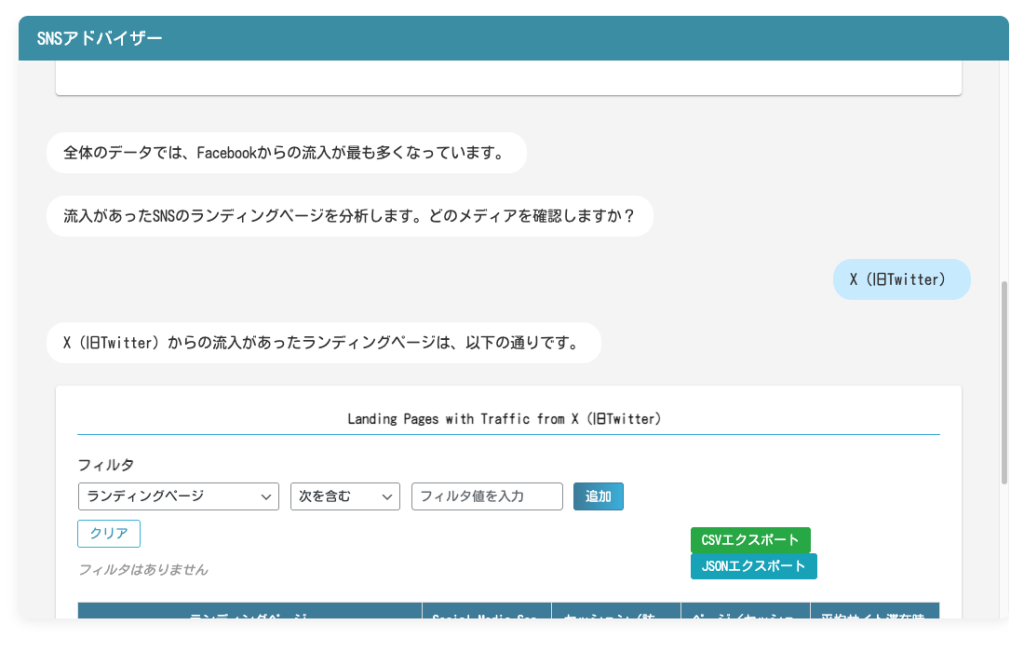This screenshot has width=1024, height=652.
Task: Click the フィルタはありません status text
Action: pyautogui.click(x=143, y=569)
